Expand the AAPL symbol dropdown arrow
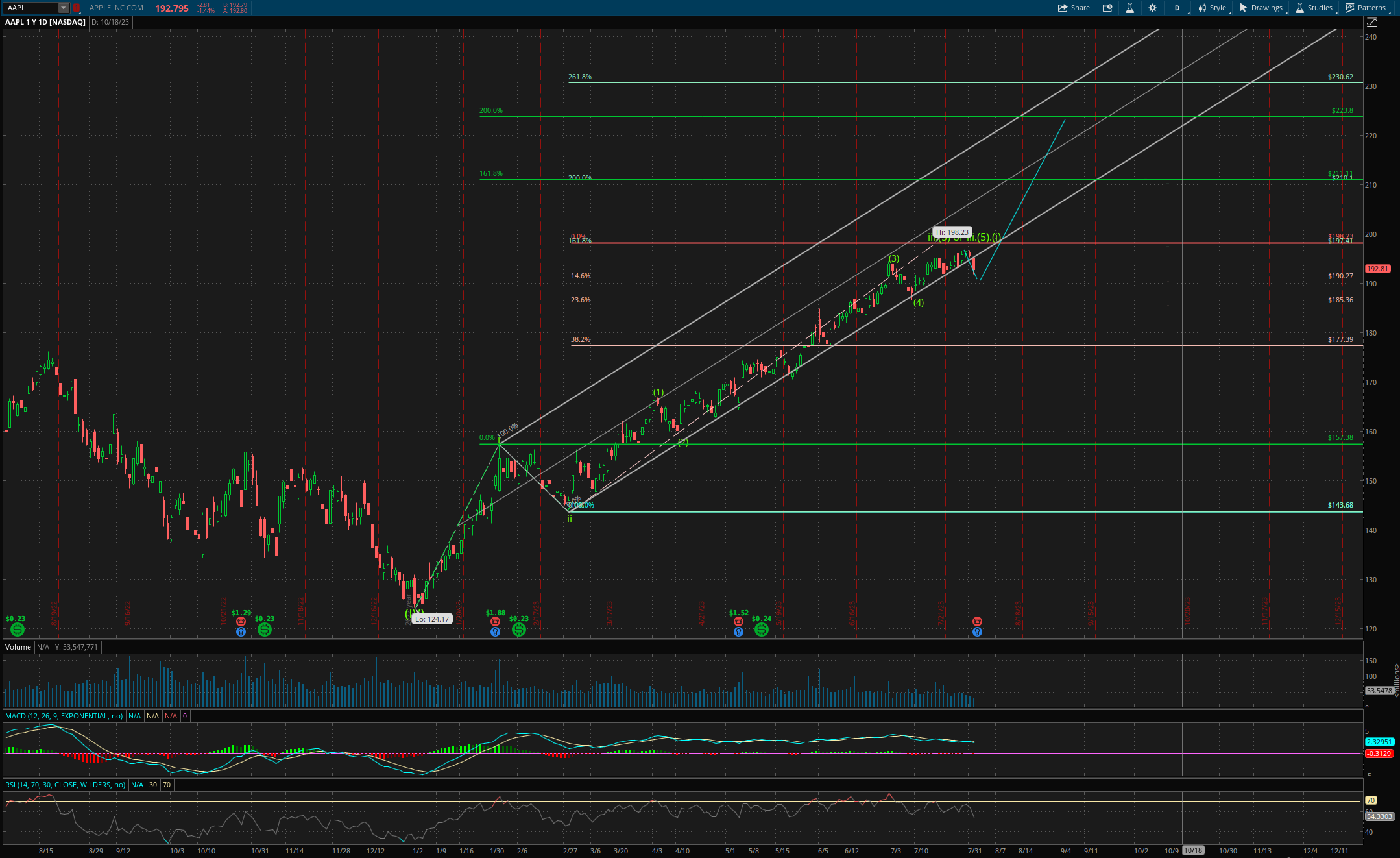Screen dimensions: 1400x858 (63, 8)
